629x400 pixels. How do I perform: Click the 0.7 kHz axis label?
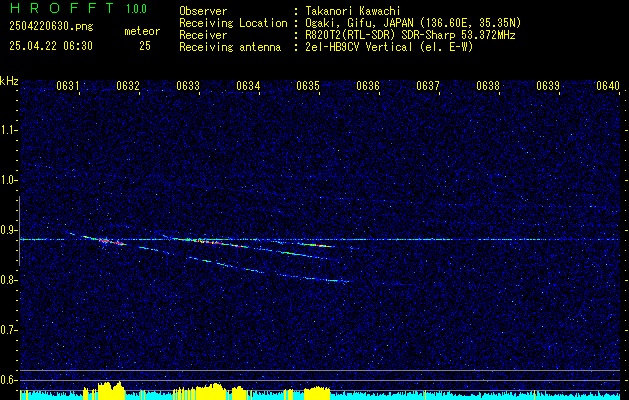tap(9, 330)
